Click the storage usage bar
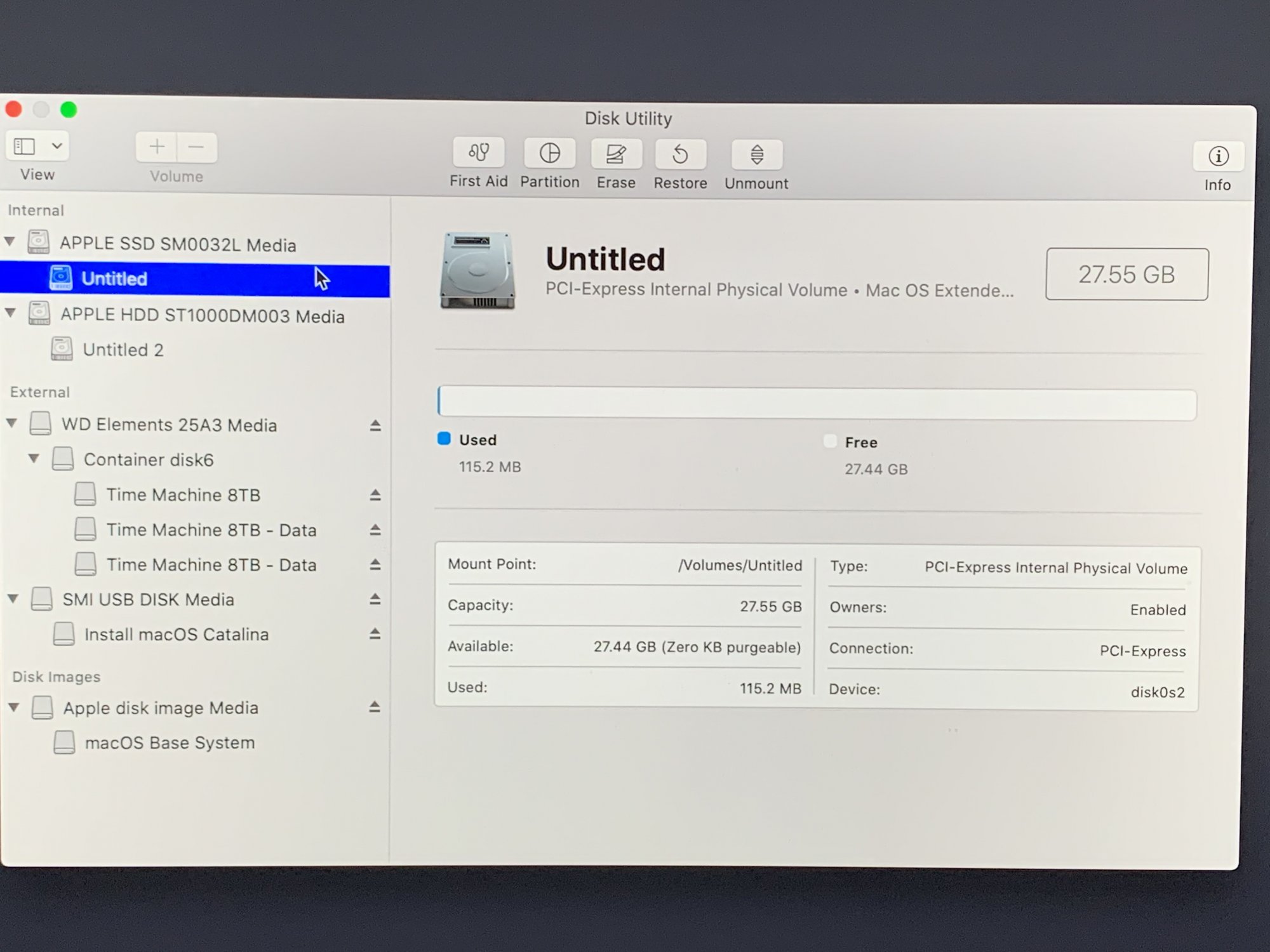This screenshot has width=1270, height=952. pos(817,403)
